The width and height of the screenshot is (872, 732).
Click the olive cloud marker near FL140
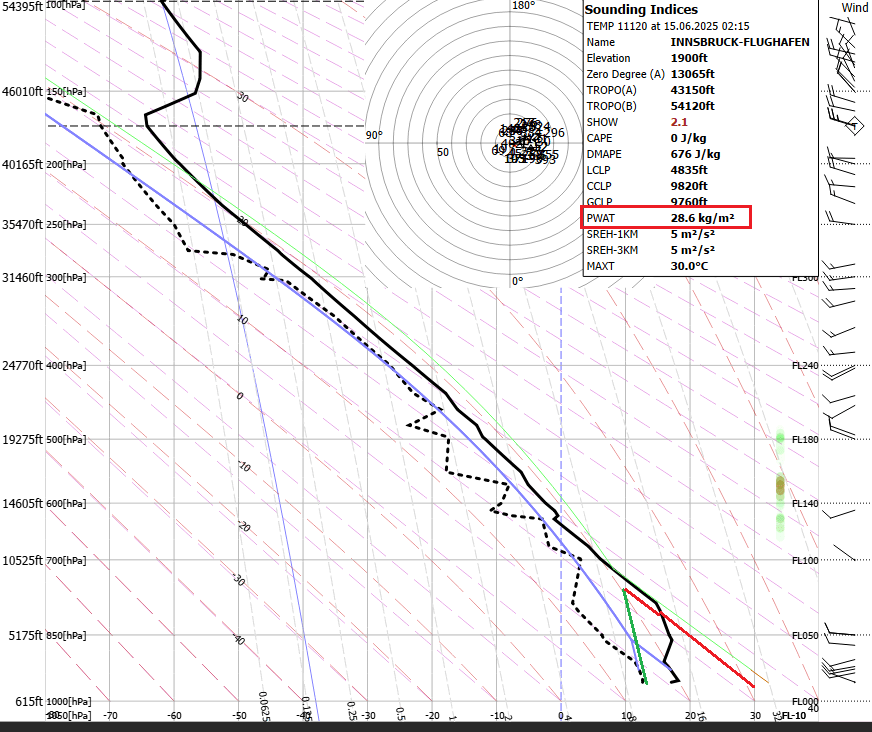point(781,486)
